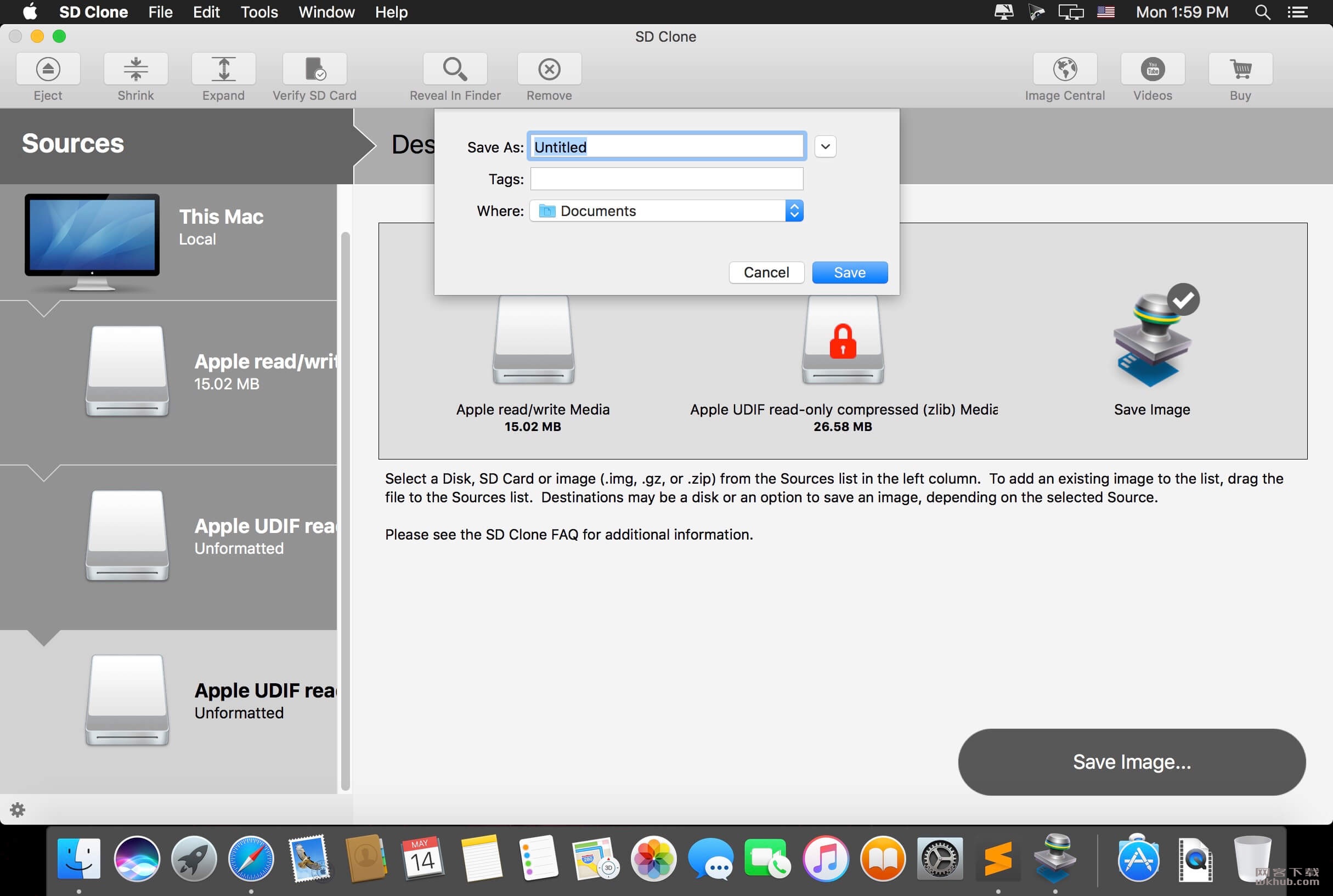Image resolution: width=1333 pixels, height=896 pixels.
Task: Open Finder from the Dock
Action: coord(80,858)
